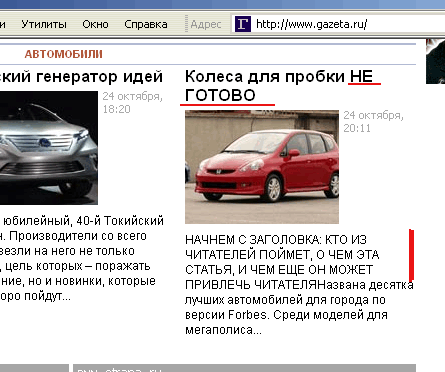This screenshot has width=445, height=372.
Task: Click the '24 октября, 18:20' date text
Action: [x=133, y=103]
